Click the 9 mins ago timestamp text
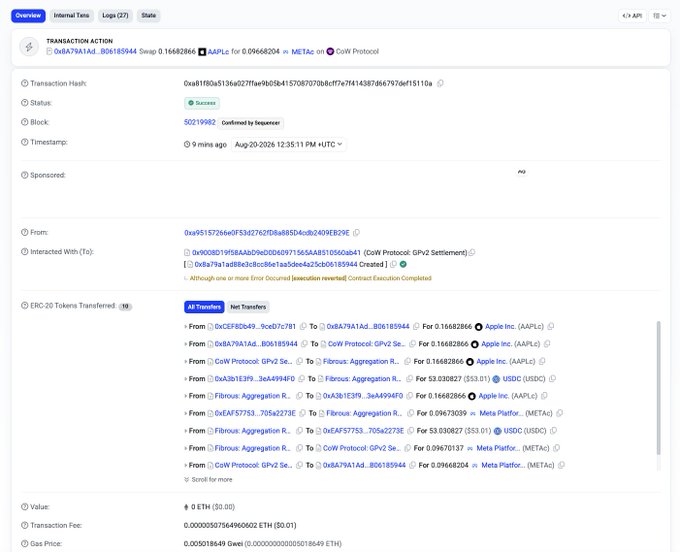 pyautogui.click(x=209, y=144)
